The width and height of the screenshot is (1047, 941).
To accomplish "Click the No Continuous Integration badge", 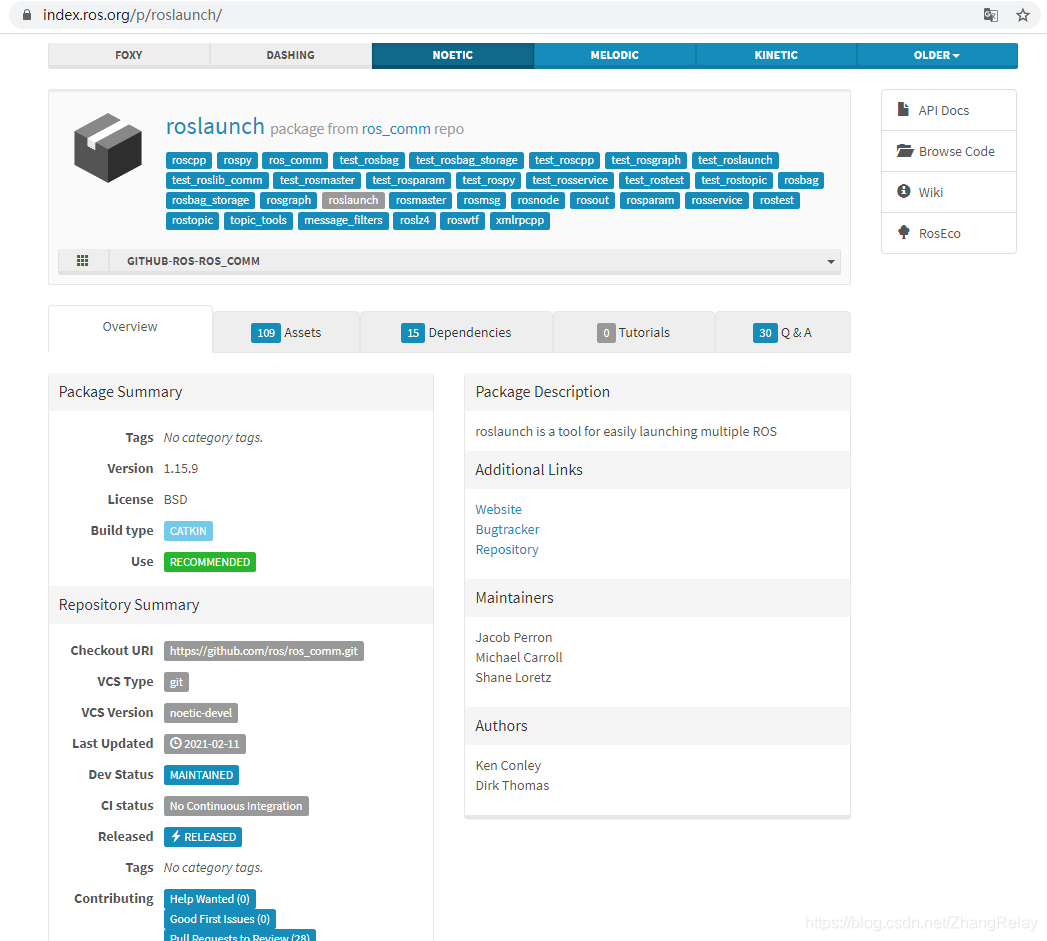I will pos(236,806).
